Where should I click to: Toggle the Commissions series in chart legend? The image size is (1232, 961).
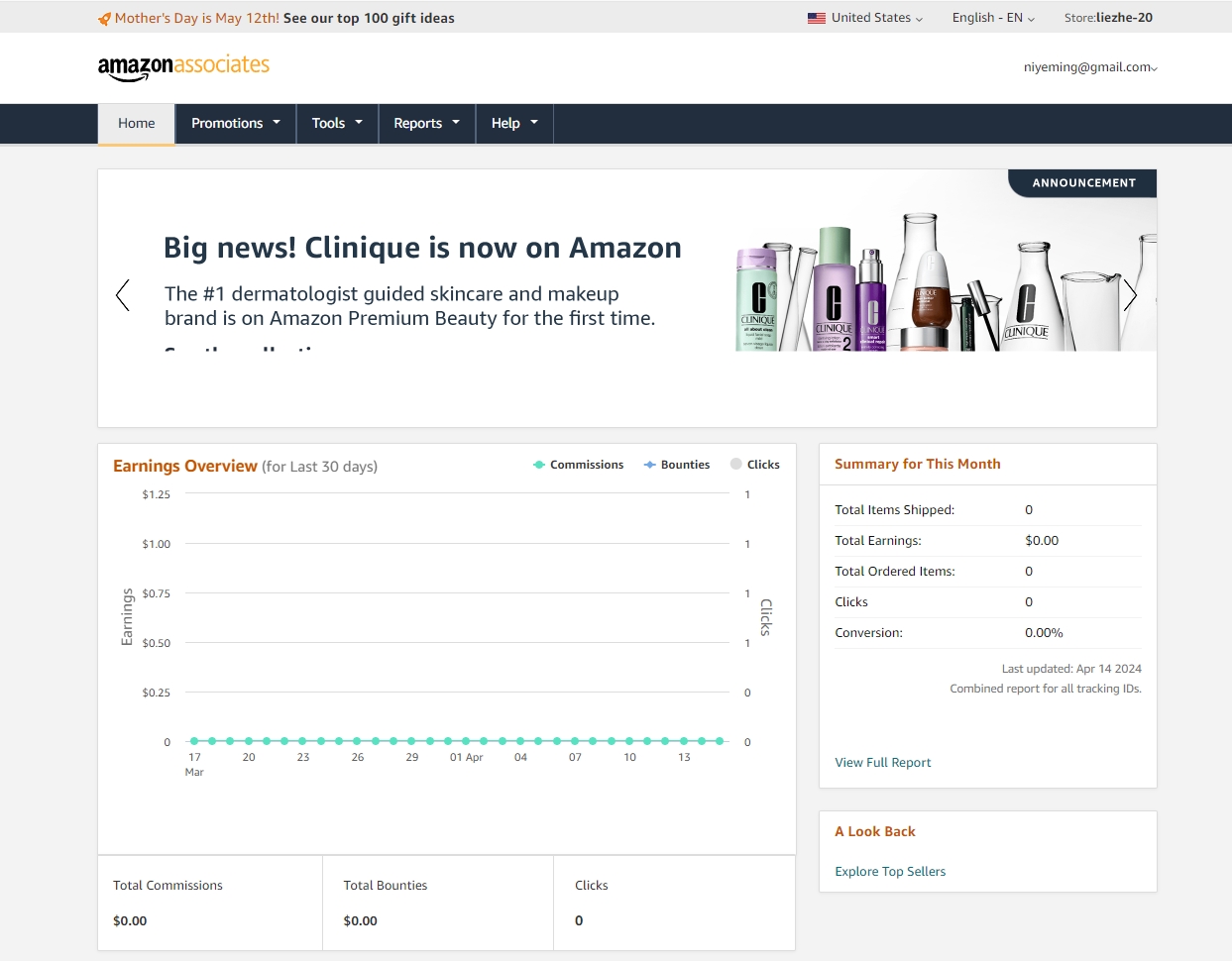pyautogui.click(x=579, y=465)
